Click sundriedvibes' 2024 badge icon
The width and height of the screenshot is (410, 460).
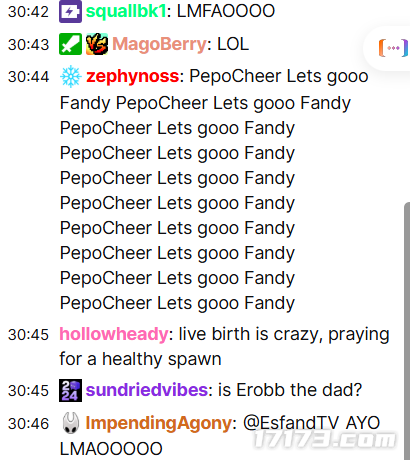70,390
